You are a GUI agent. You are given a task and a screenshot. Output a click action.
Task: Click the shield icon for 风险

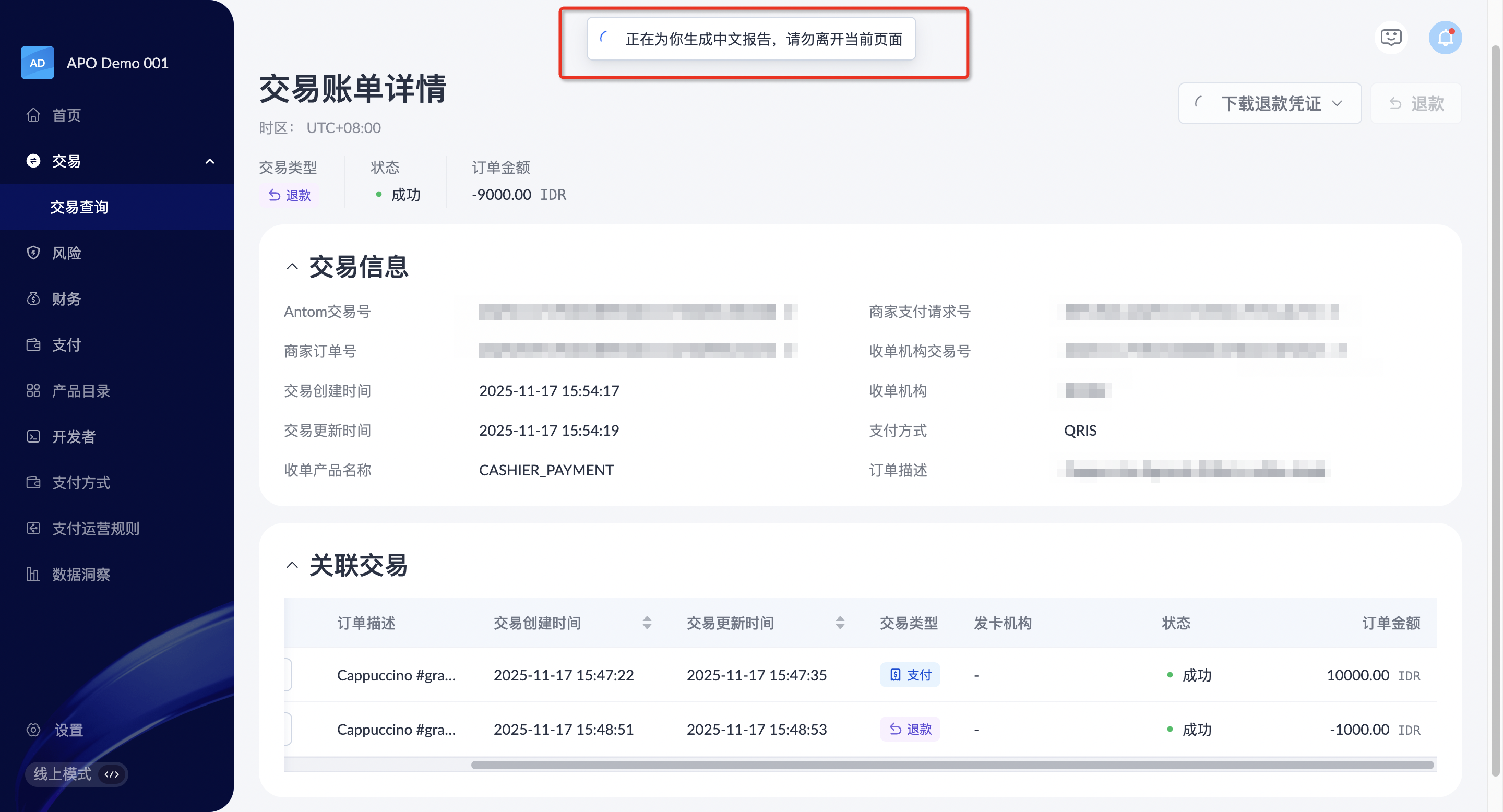pyautogui.click(x=33, y=253)
